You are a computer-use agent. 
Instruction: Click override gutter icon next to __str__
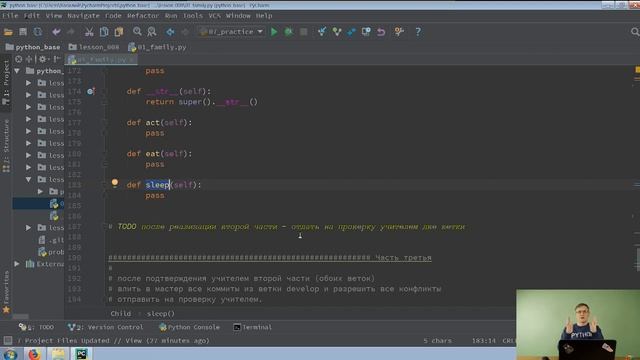coord(91,91)
